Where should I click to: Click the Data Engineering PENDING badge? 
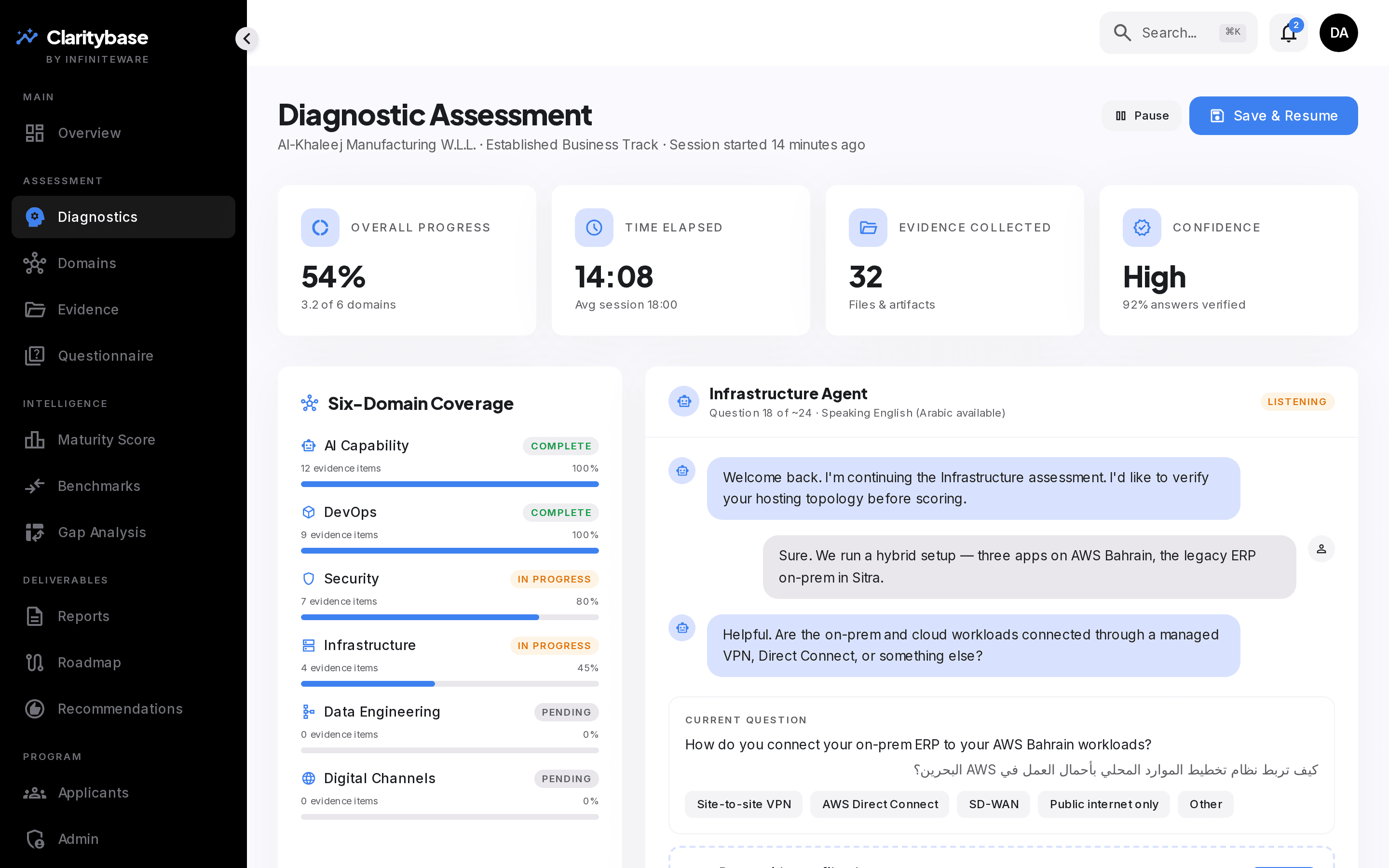pyautogui.click(x=566, y=712)
